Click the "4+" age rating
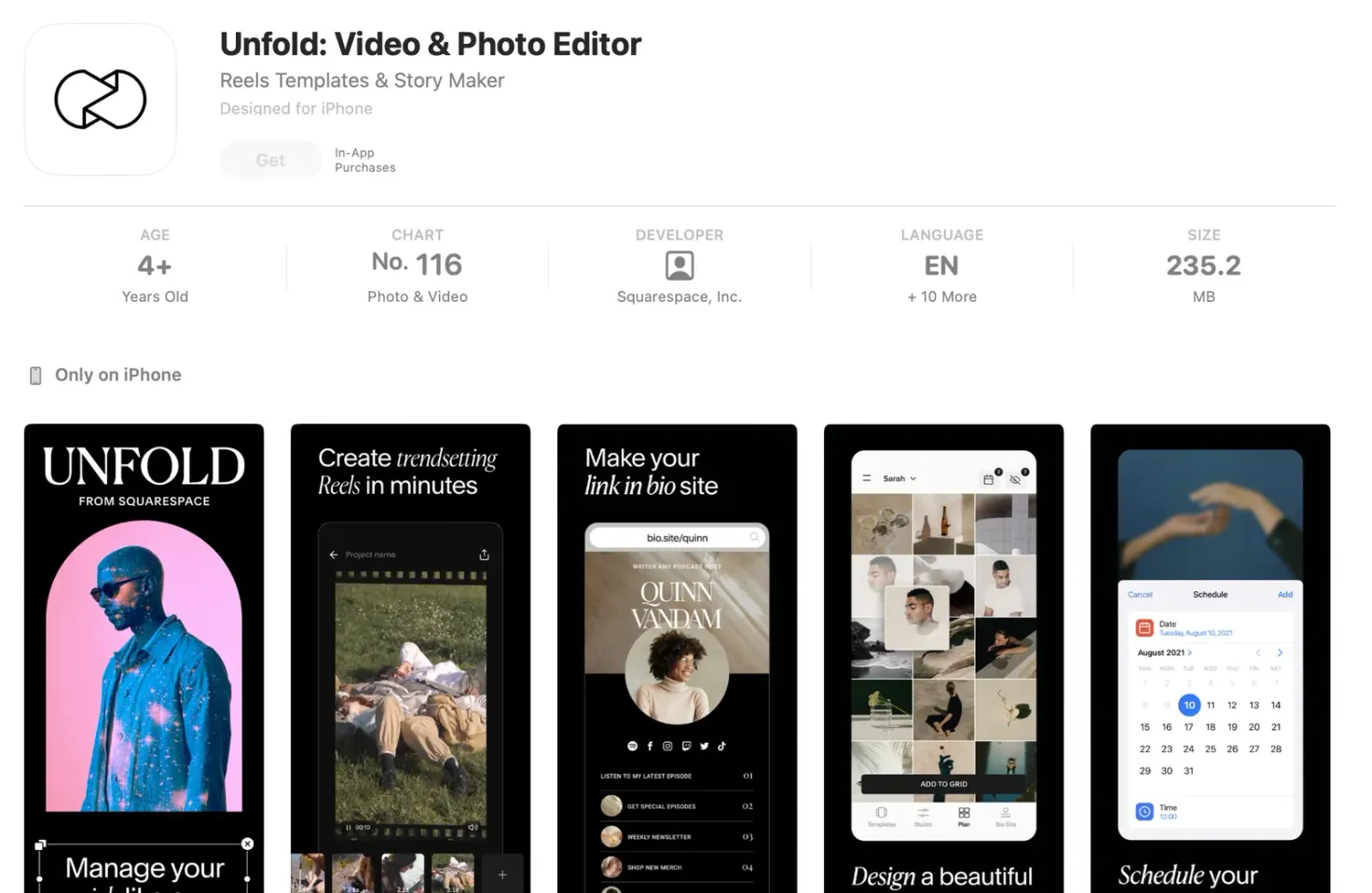The image size is (1372, 893). (x=155, y=266)
